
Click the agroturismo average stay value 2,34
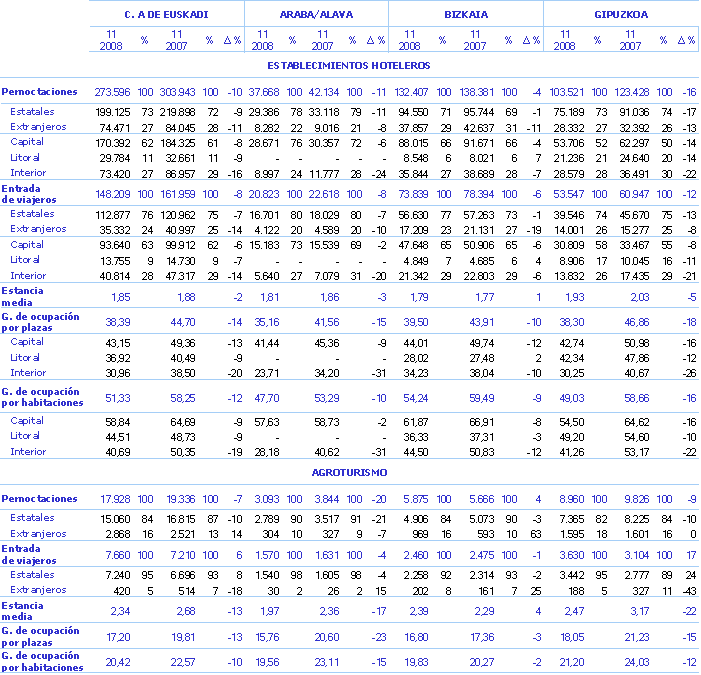120,610
